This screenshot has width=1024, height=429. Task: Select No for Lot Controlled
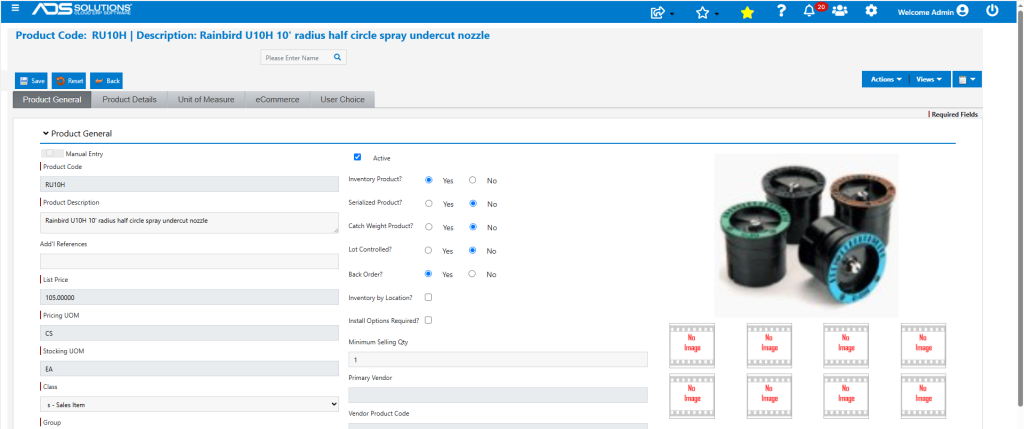pos(473,250)
